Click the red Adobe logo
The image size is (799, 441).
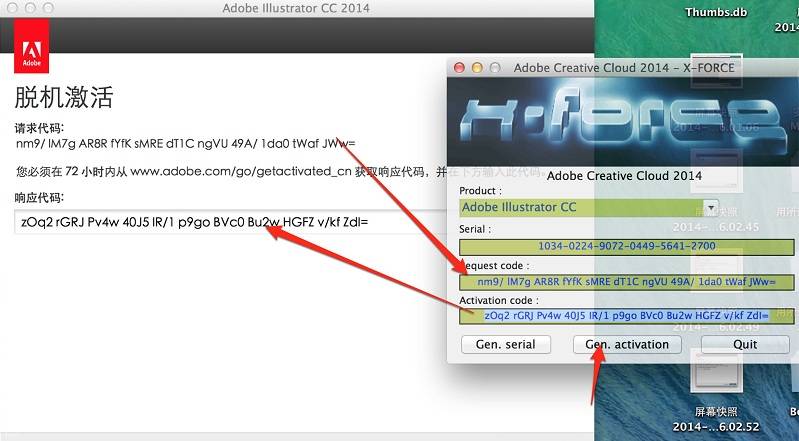(30, 48)
